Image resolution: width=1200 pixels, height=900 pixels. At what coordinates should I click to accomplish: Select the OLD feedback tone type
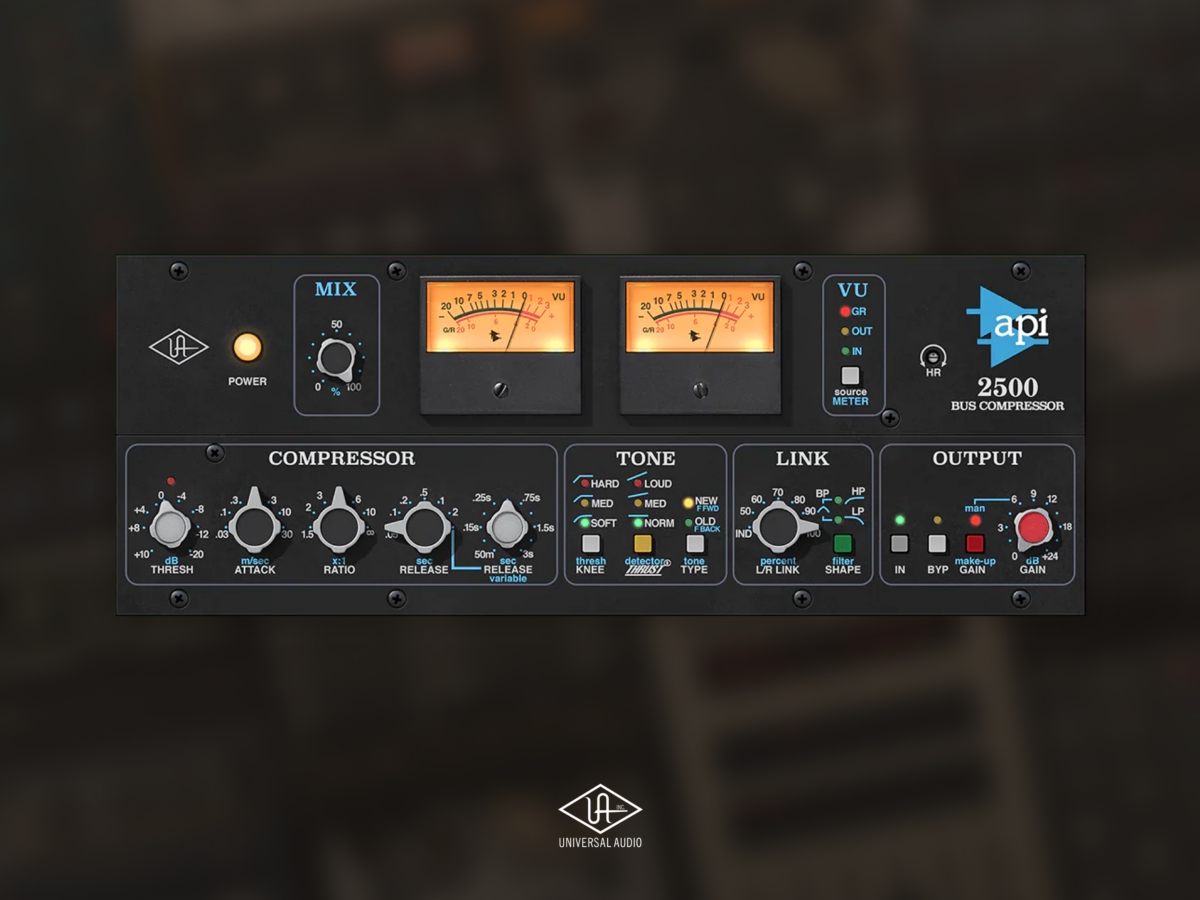[x=702, y=523]
